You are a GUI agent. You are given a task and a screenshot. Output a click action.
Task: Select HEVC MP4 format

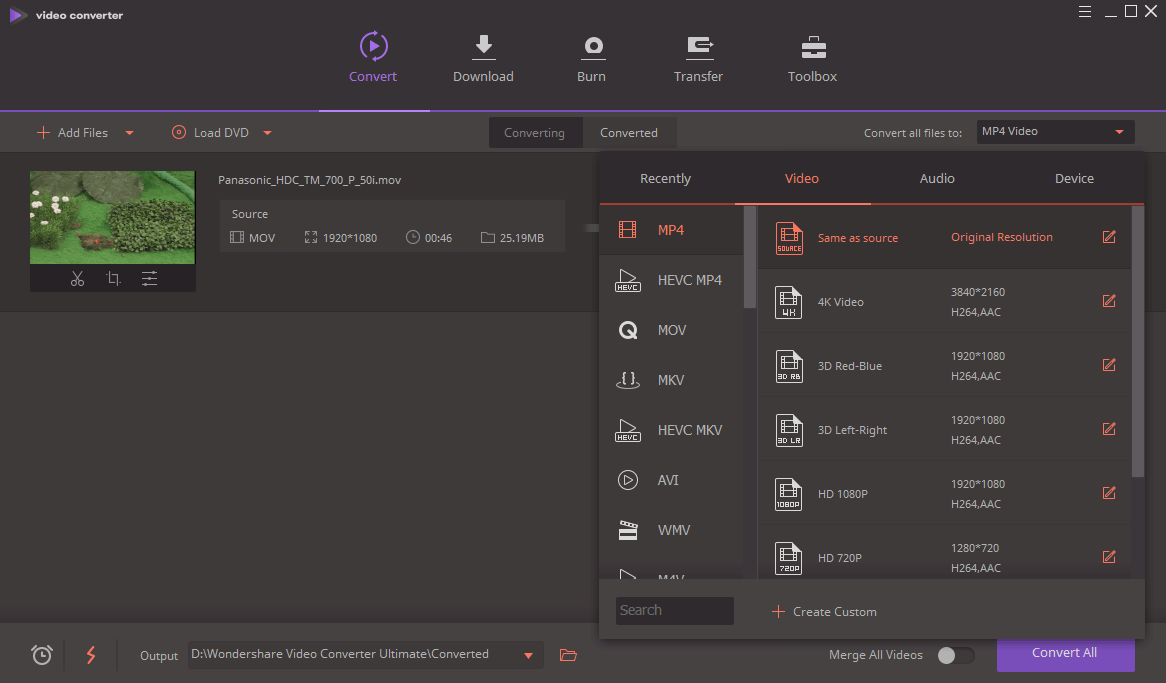coord(671,280)
